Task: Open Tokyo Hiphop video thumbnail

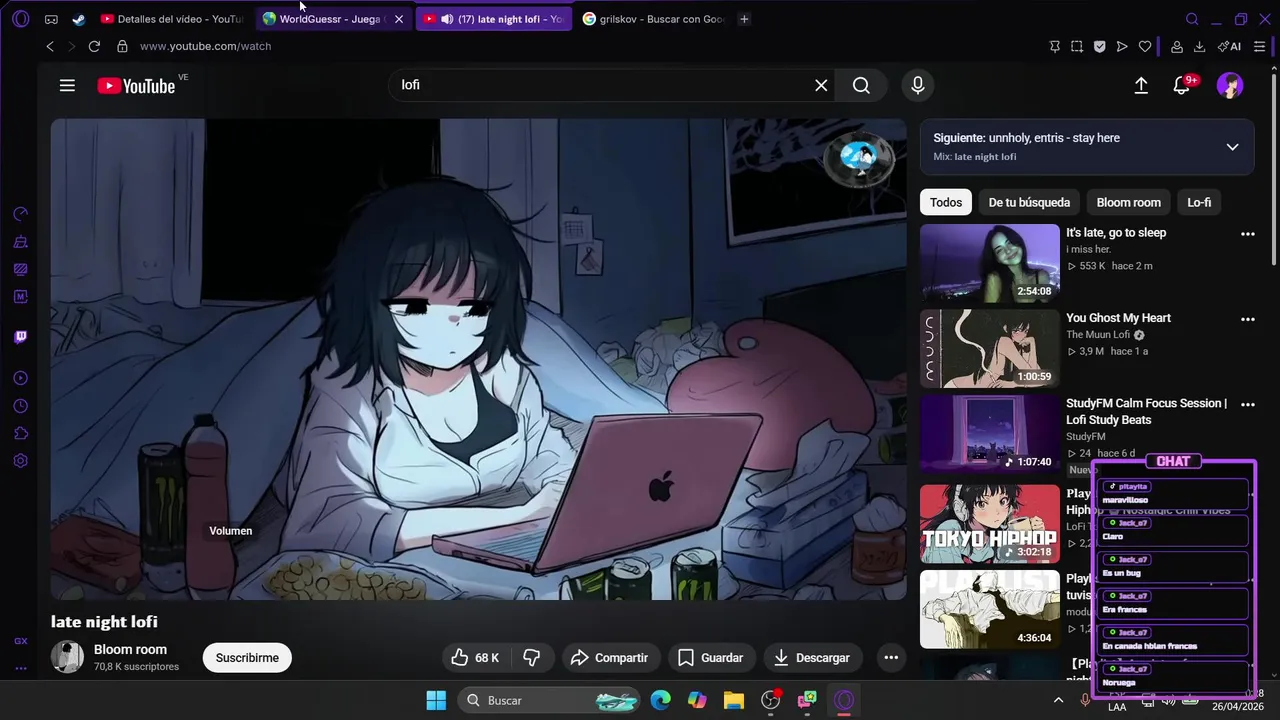Action: click(x=989, y=524)
